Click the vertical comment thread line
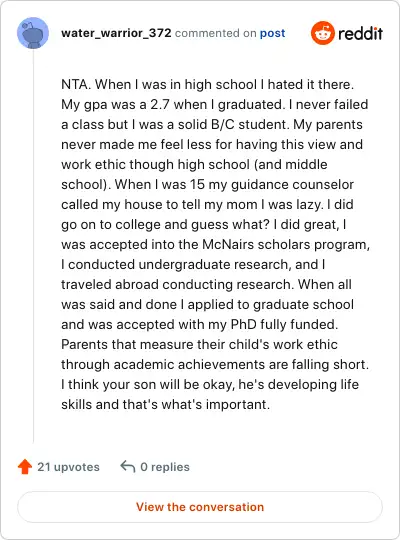 click(x=33, y=246)
